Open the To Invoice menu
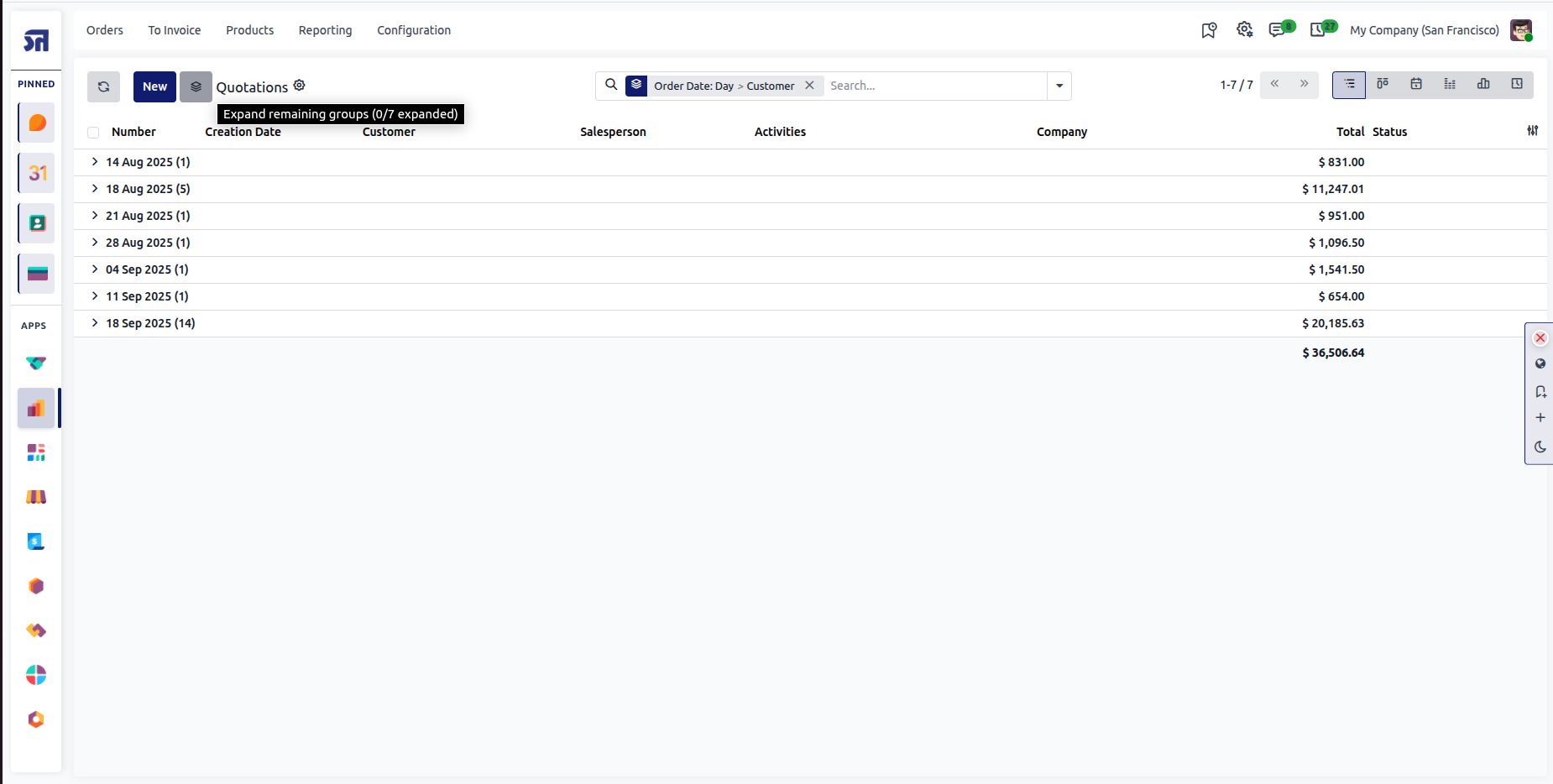Image resolution: width=1553 pixels, height=784 pixels. (x=175, y=30)
